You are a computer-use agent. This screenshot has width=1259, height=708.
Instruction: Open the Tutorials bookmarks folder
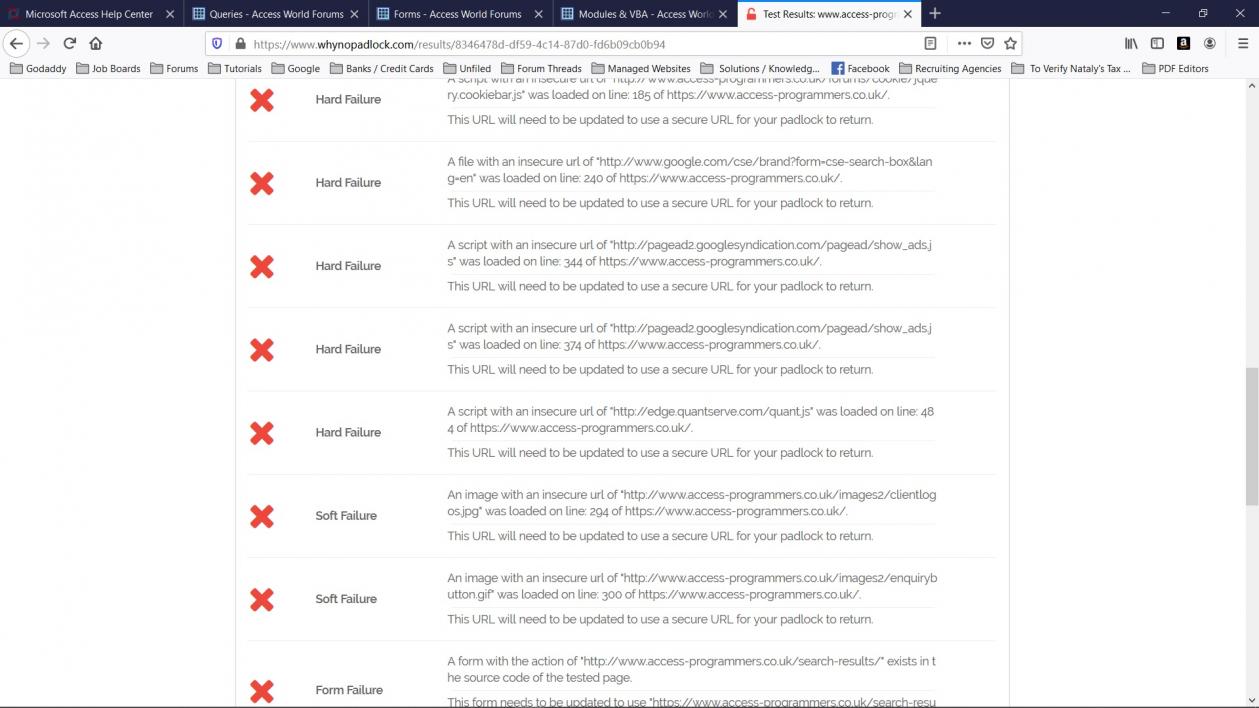(x=235, y=69)
